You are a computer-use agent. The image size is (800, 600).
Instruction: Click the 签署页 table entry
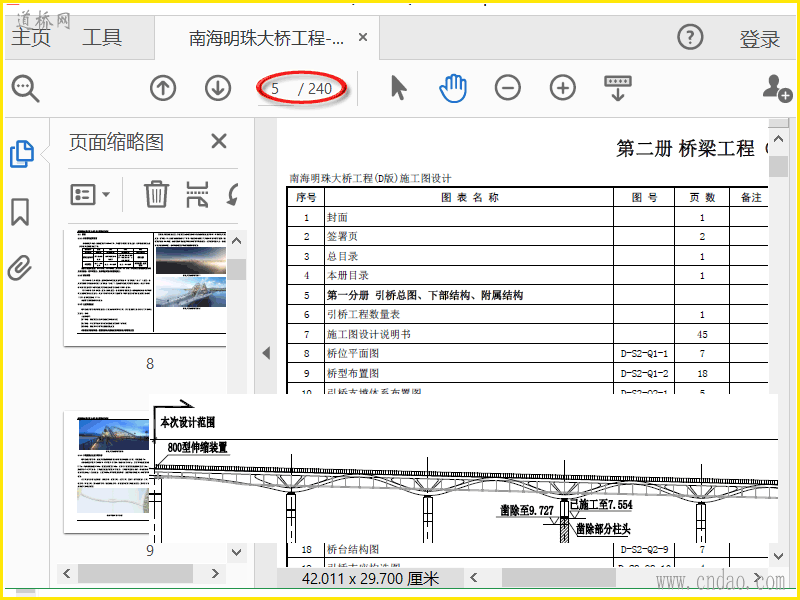(342, 237)
